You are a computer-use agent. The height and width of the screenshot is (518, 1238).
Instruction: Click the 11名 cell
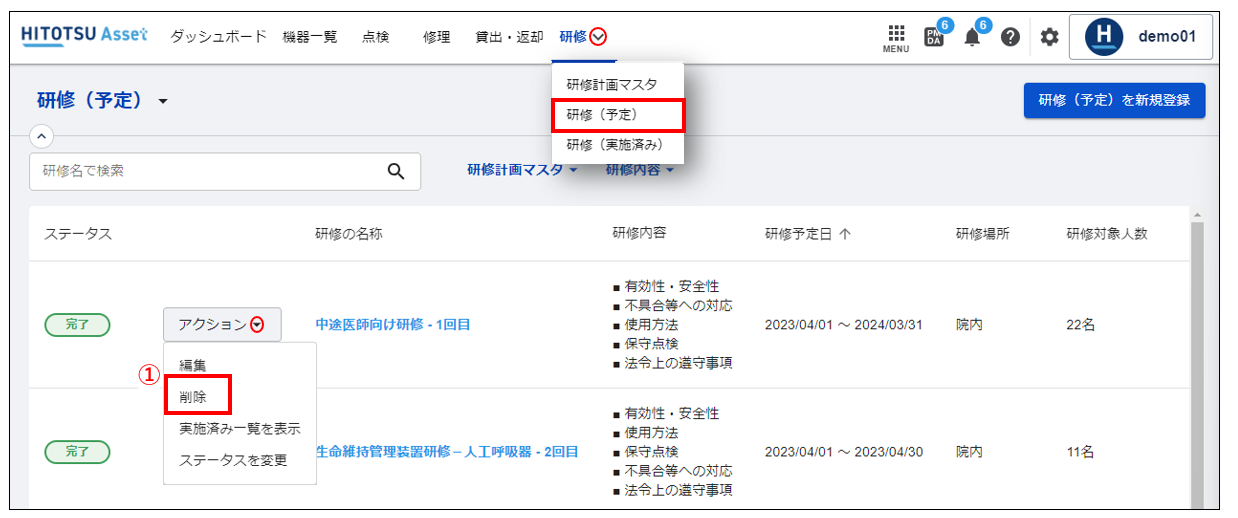pyautogui.click(x=1080, y=452)
